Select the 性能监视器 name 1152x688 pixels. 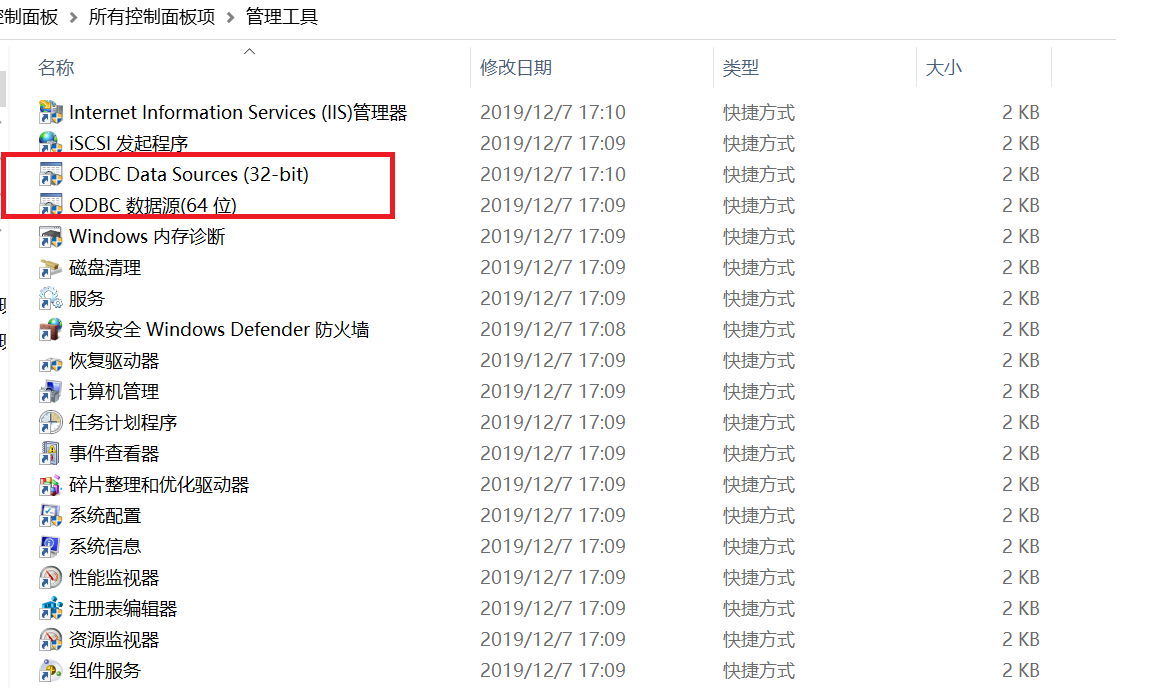click(114, 578)
